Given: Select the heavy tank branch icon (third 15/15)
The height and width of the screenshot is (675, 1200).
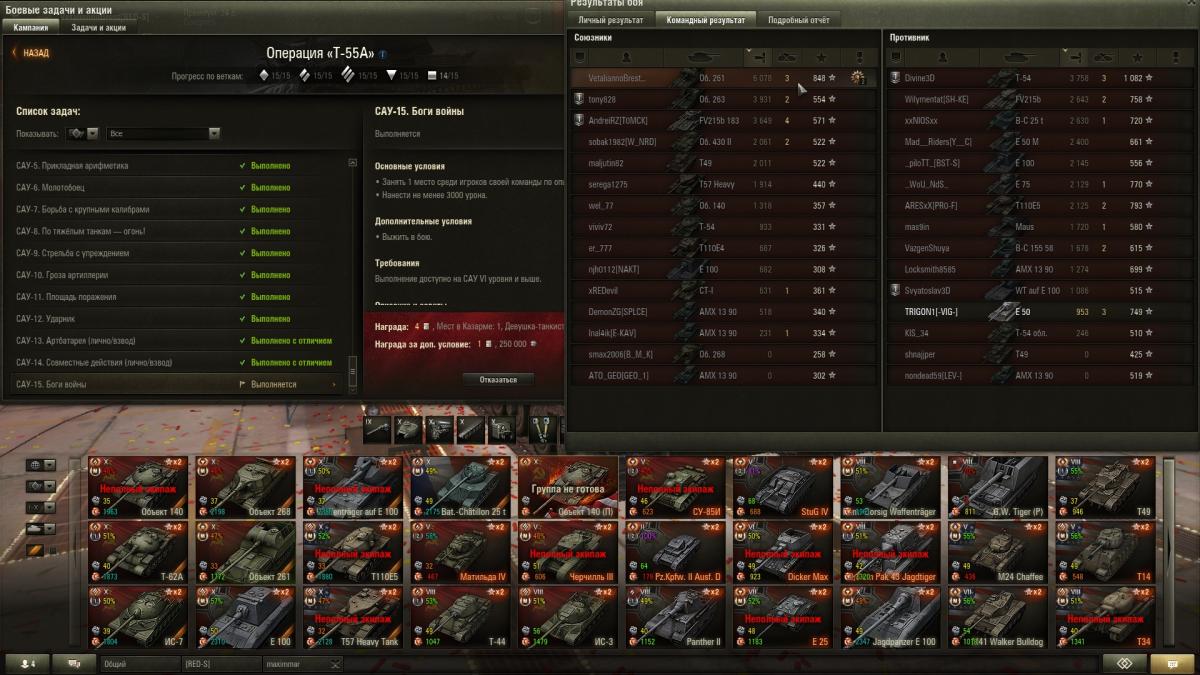Looking at the screenshot, I should click(x=348, y=75).
